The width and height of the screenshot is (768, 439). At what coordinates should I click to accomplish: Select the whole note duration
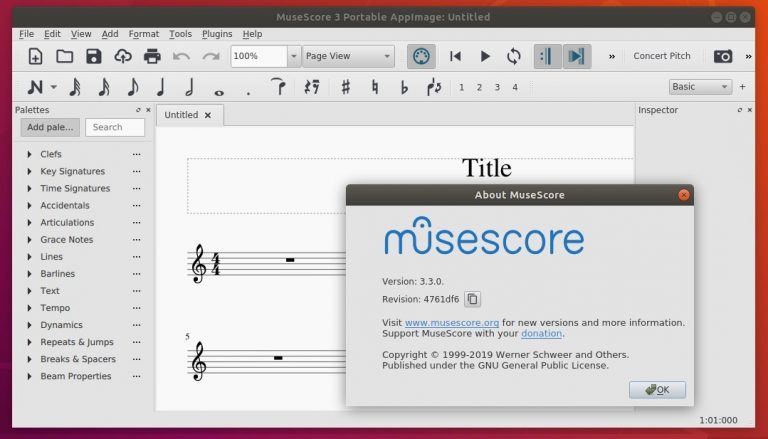[219, 92]
